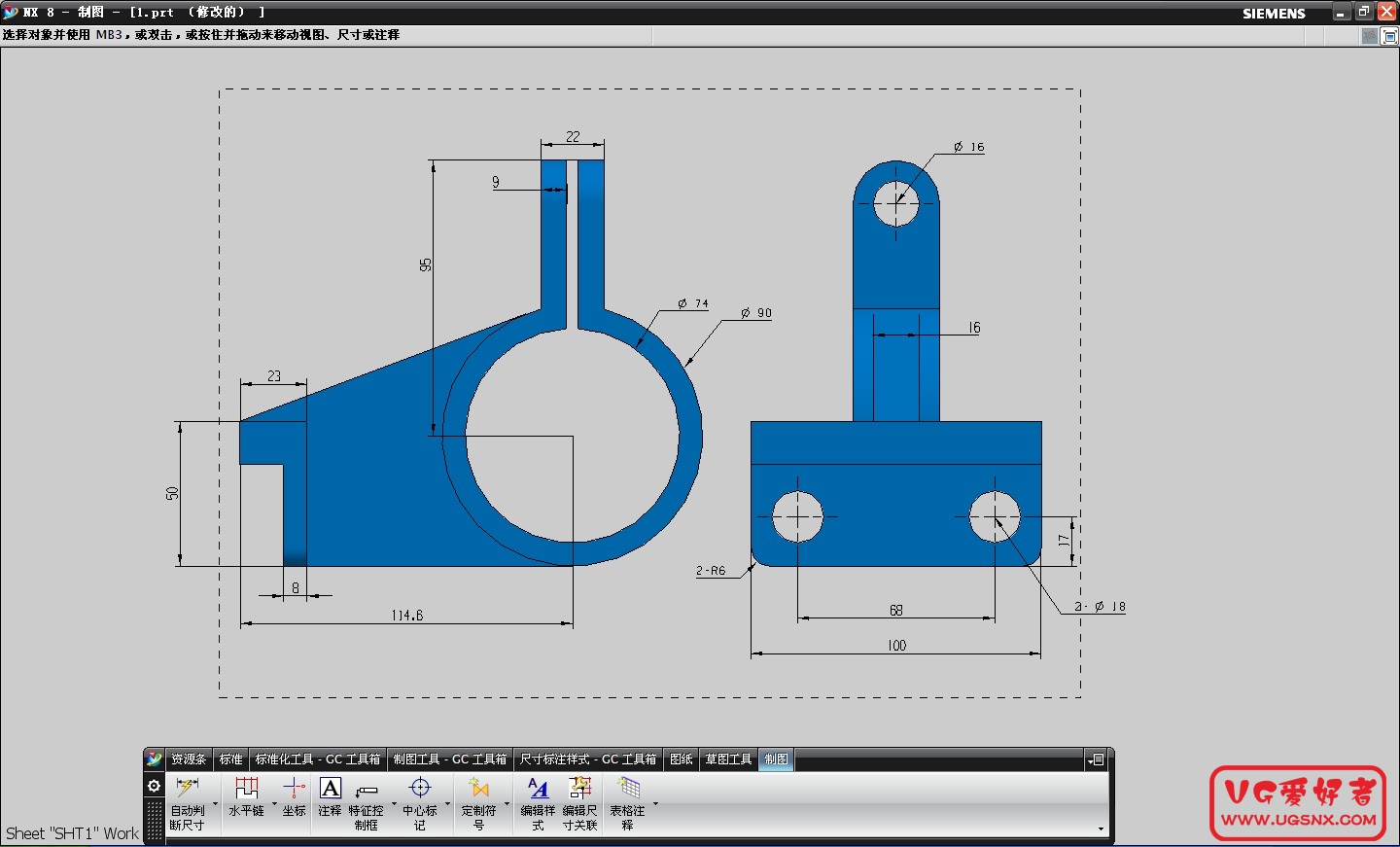Expand the 自动判断尺寸 dropdown arrow
Viewport: 1400px width, 847px height.
pyautogui.click(x=215, y=804)
